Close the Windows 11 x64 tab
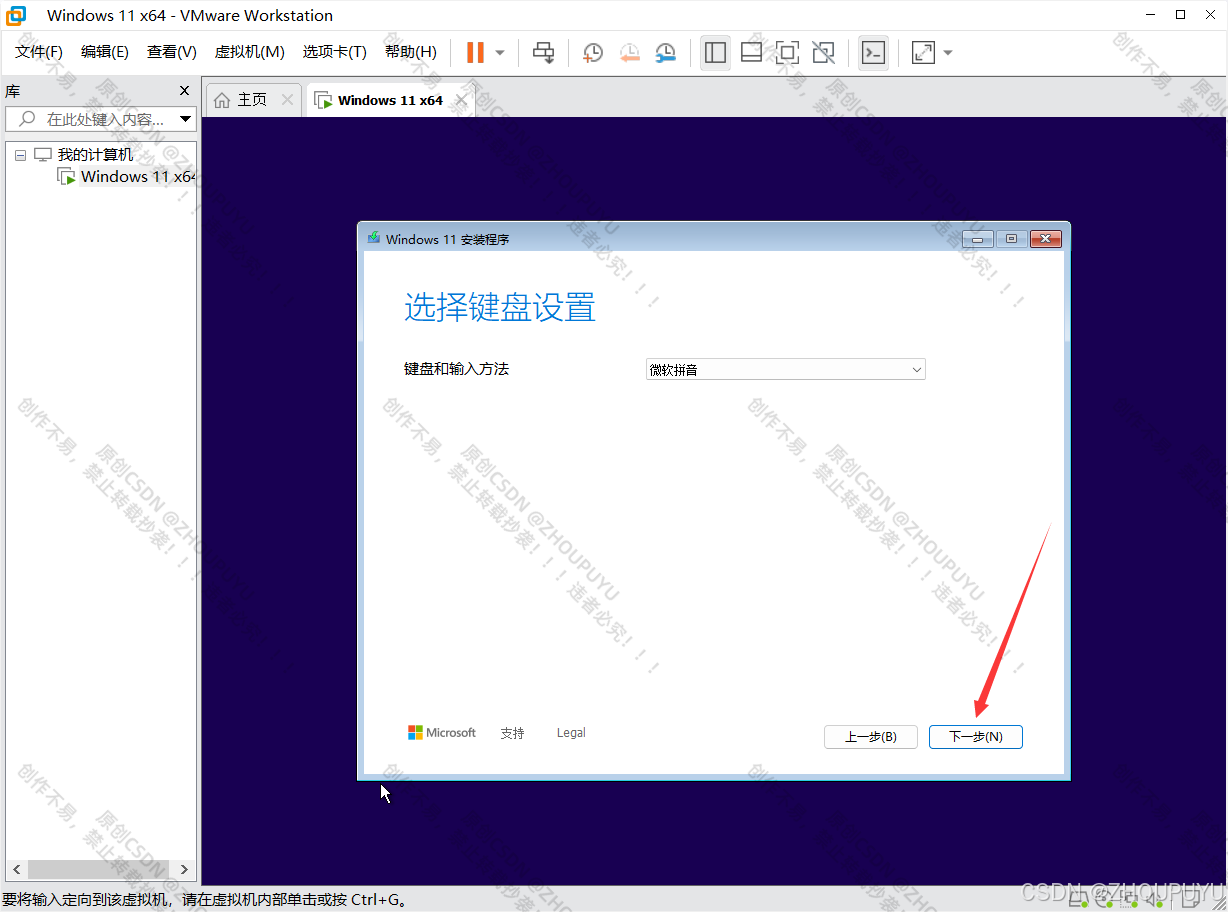Image resolution: width=1228 pixels, height=912 pixels. pyautogui.click(x=461, y=100)
